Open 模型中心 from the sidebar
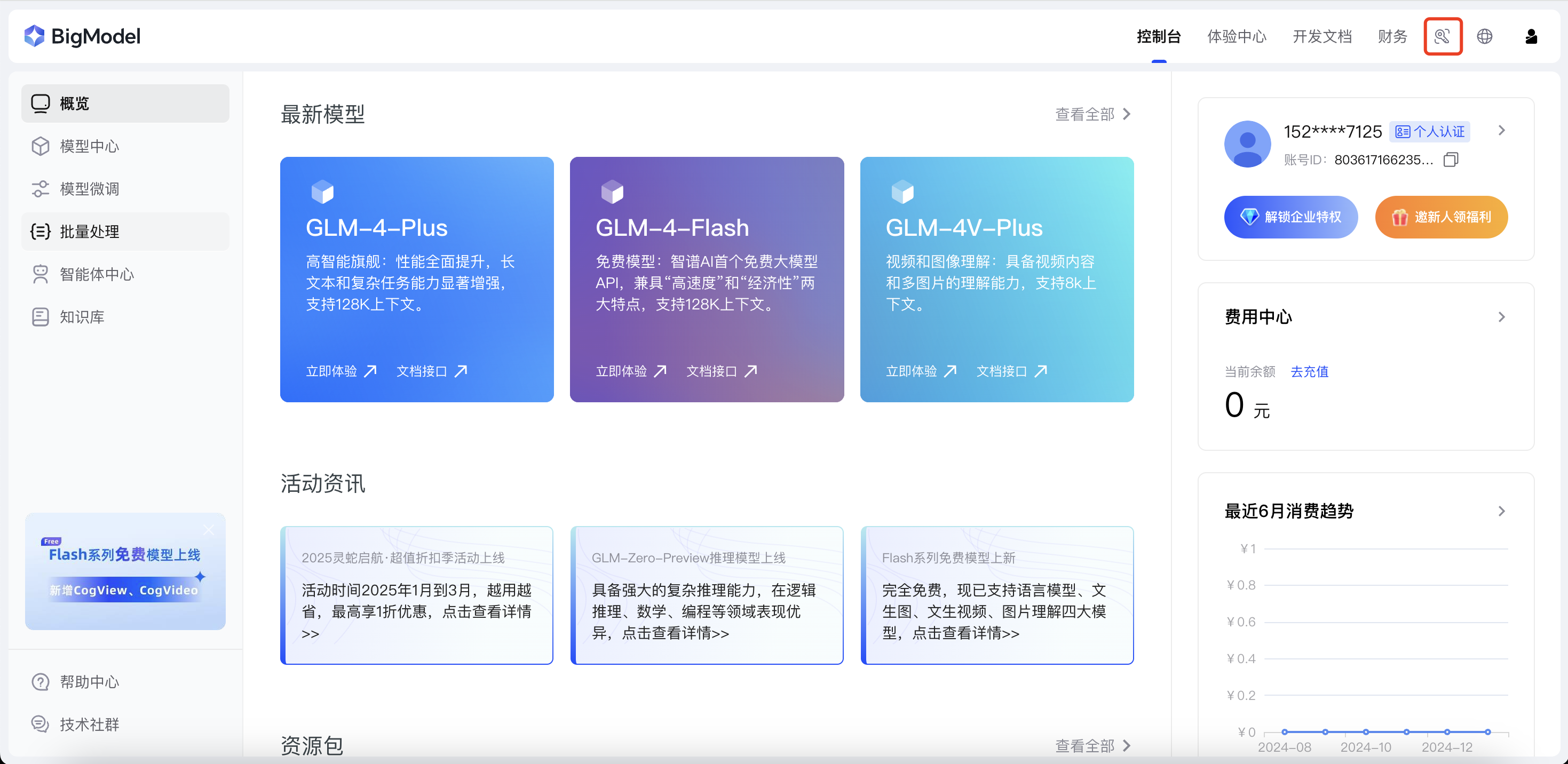The height and width of the screenshot is (764, 1568). click(x=89, y=146)
